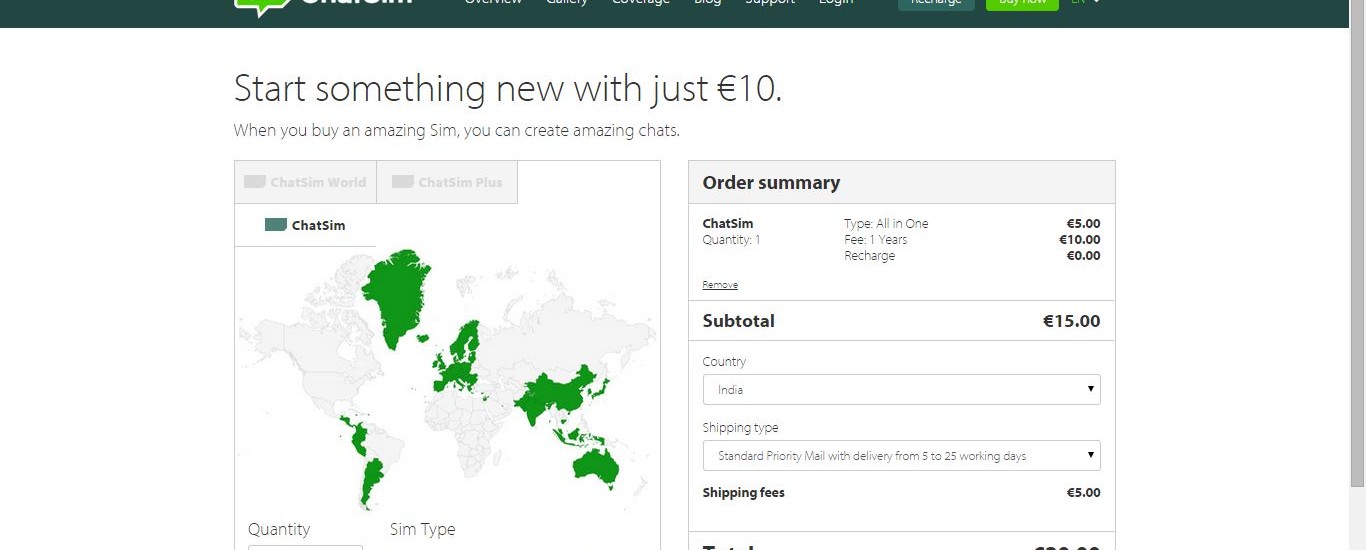Click the Remove link in order summary

point(720,285)
